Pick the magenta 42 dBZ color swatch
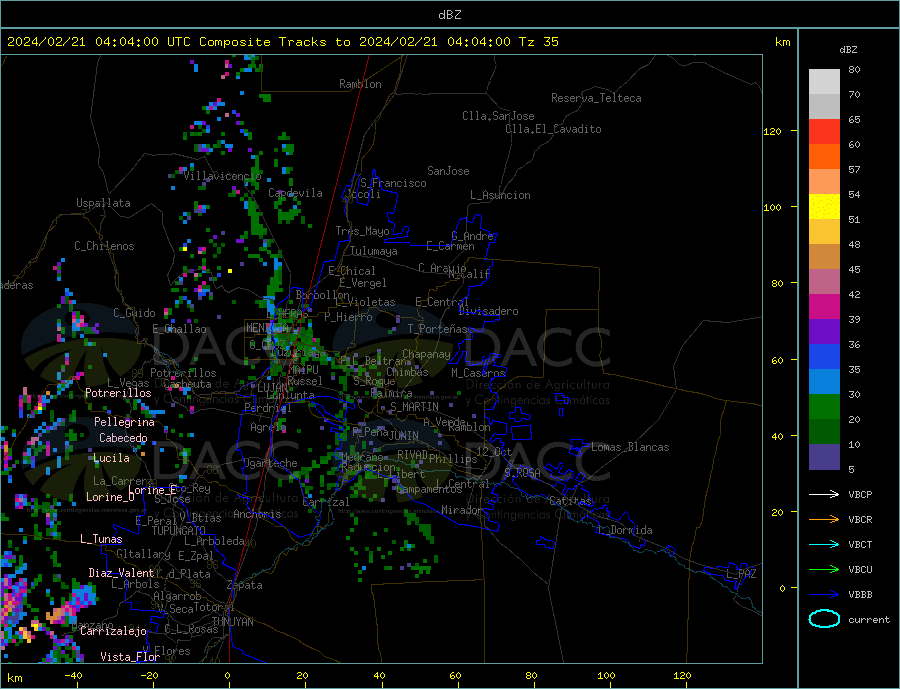 pos(824,307)
